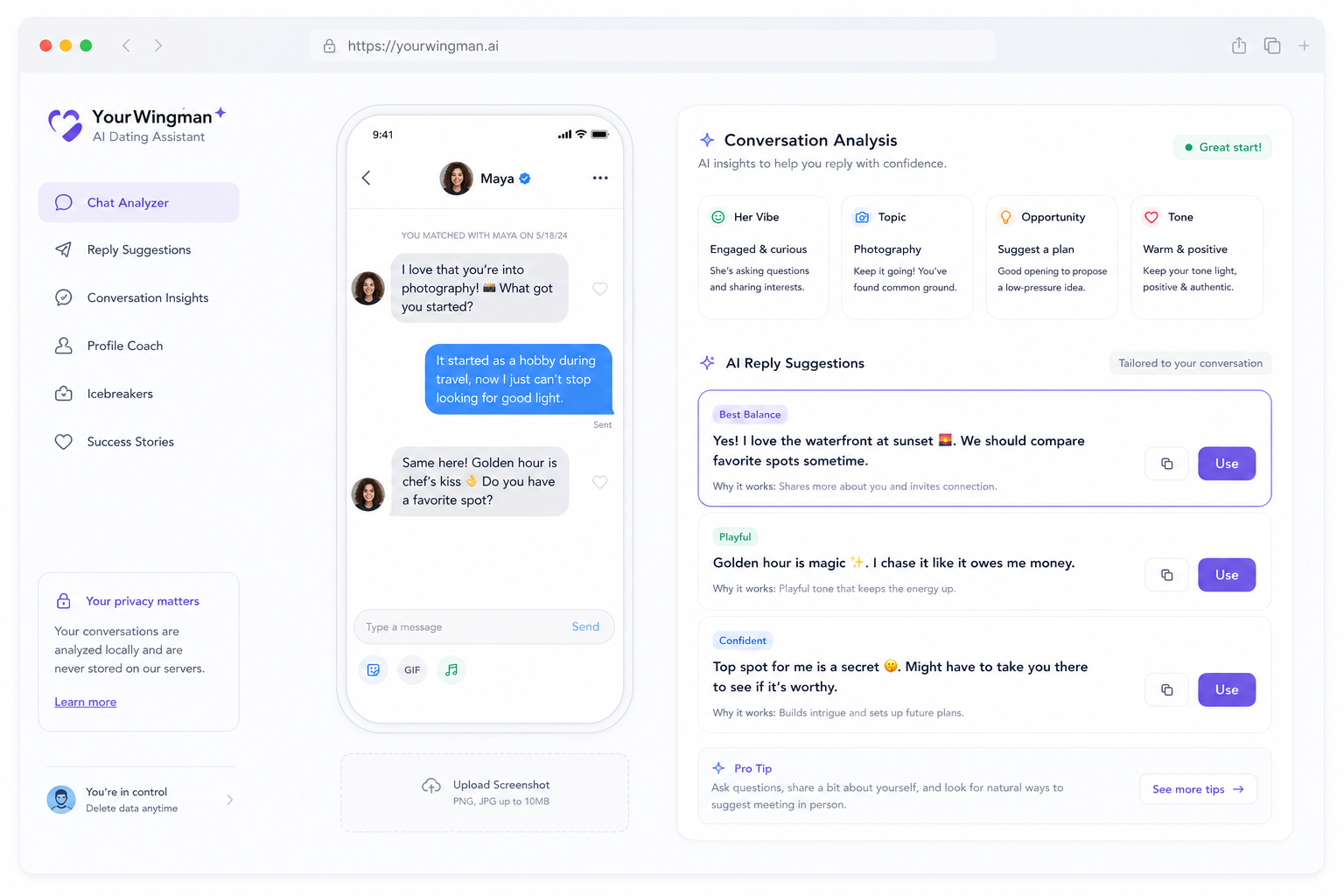1344x896 pixels.
Task: Copy the Playful reply suggestion
Action: (x=1166, y=575)
